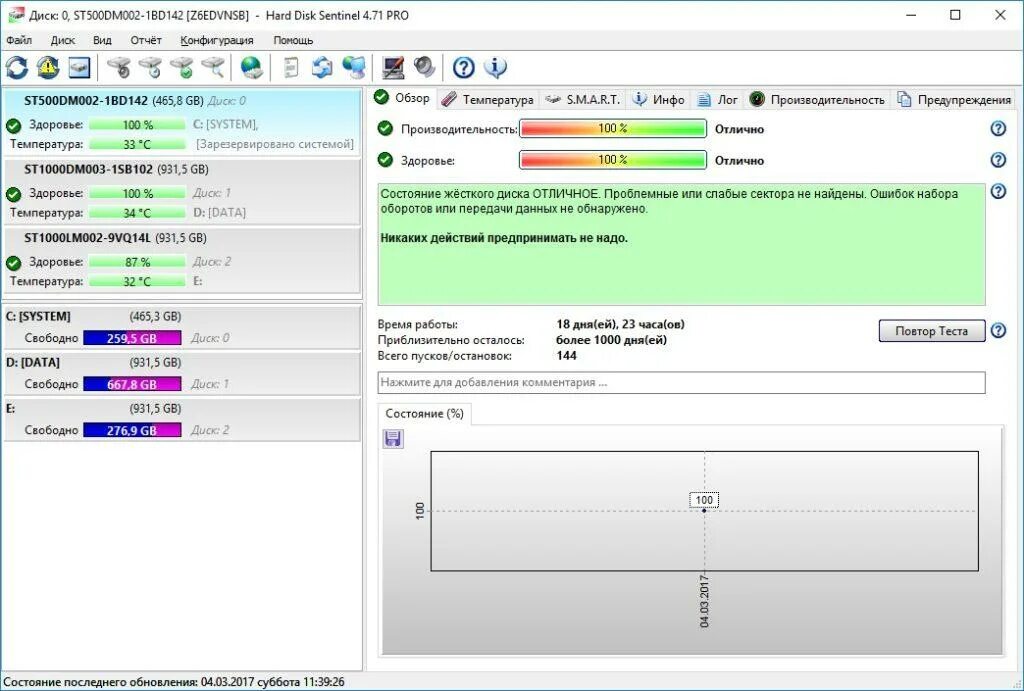Click the status bar last update text
Image resolution: width=1024 pixels, height=691 pixels.
point(174,682)
